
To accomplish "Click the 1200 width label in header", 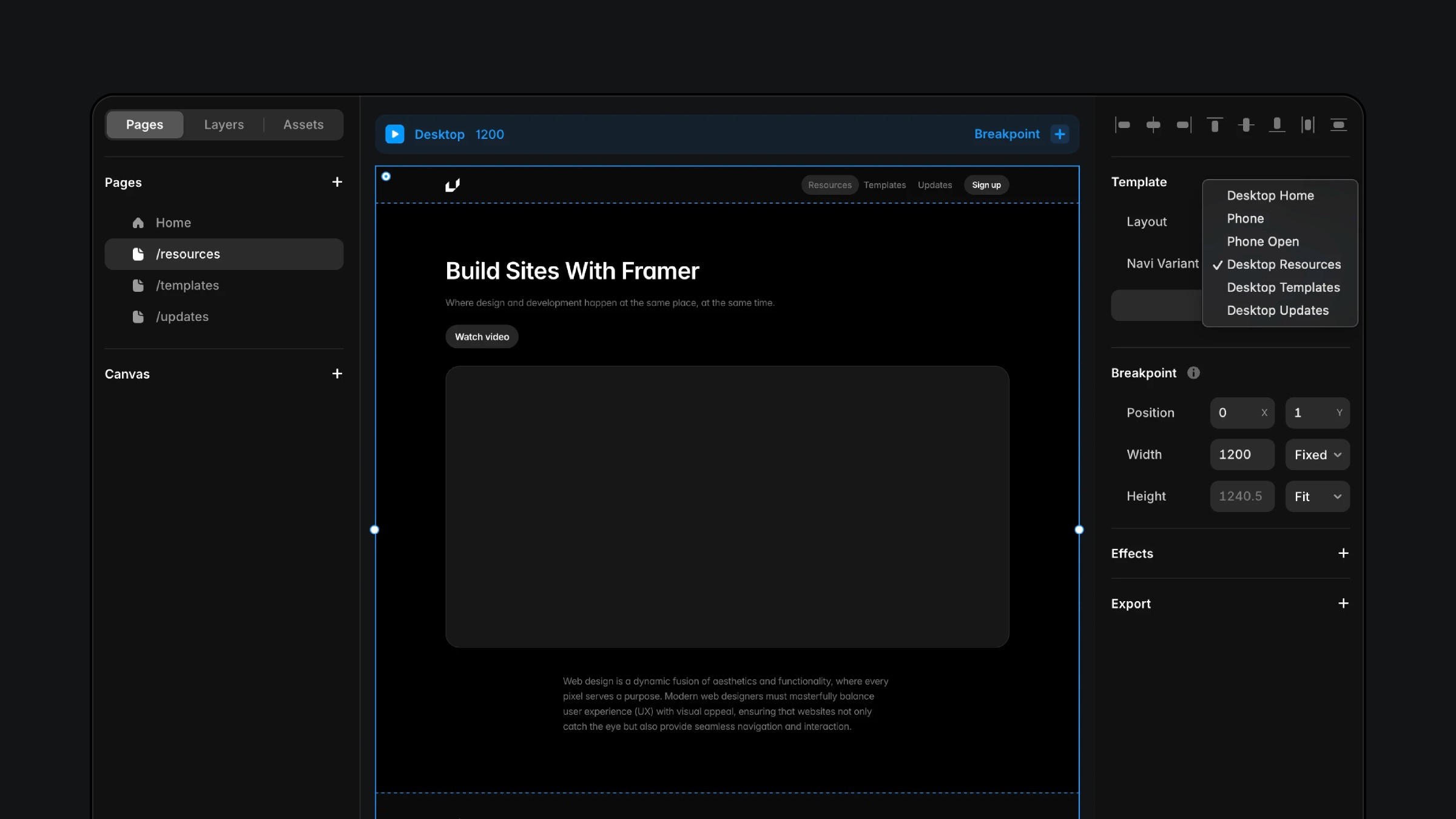I will pyautogui.click(x=490, y=134).
